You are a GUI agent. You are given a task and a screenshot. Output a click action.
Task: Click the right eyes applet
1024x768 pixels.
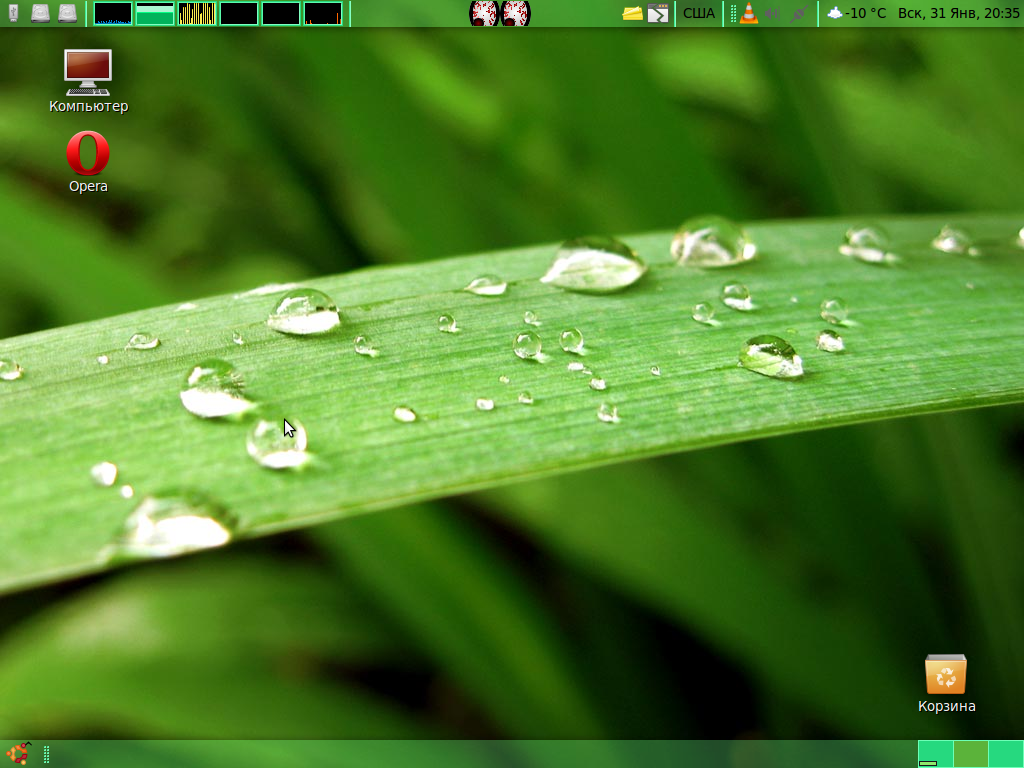pos(516,13)
